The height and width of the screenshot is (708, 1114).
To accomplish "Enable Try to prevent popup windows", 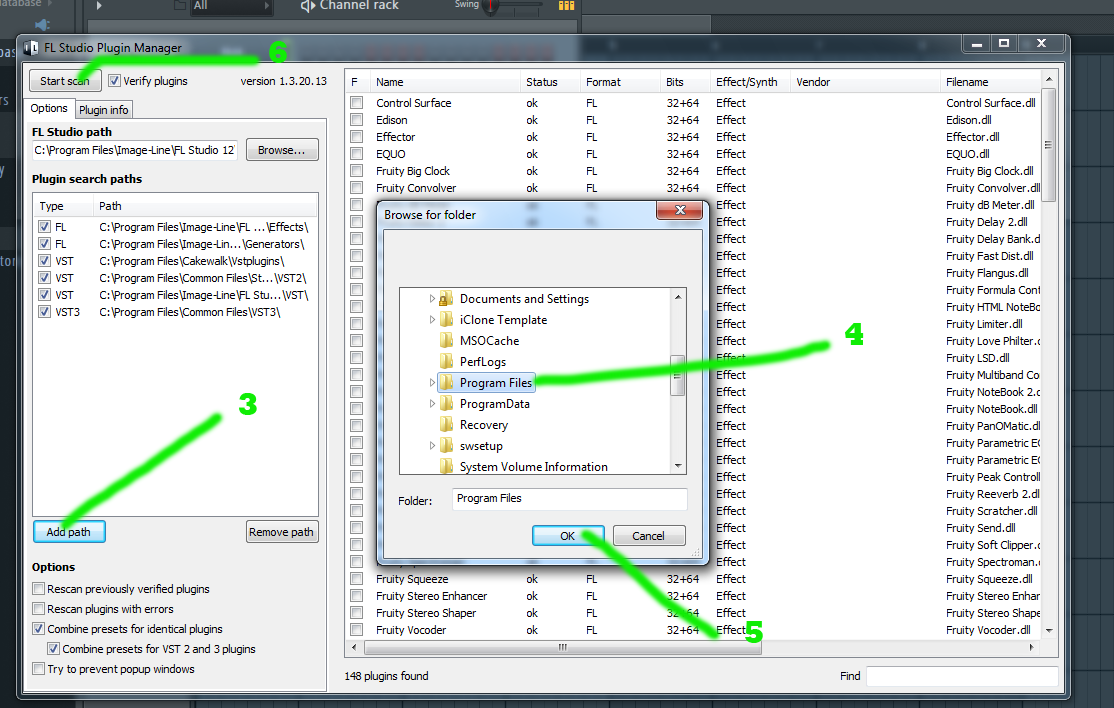I will tap(38, 669).
